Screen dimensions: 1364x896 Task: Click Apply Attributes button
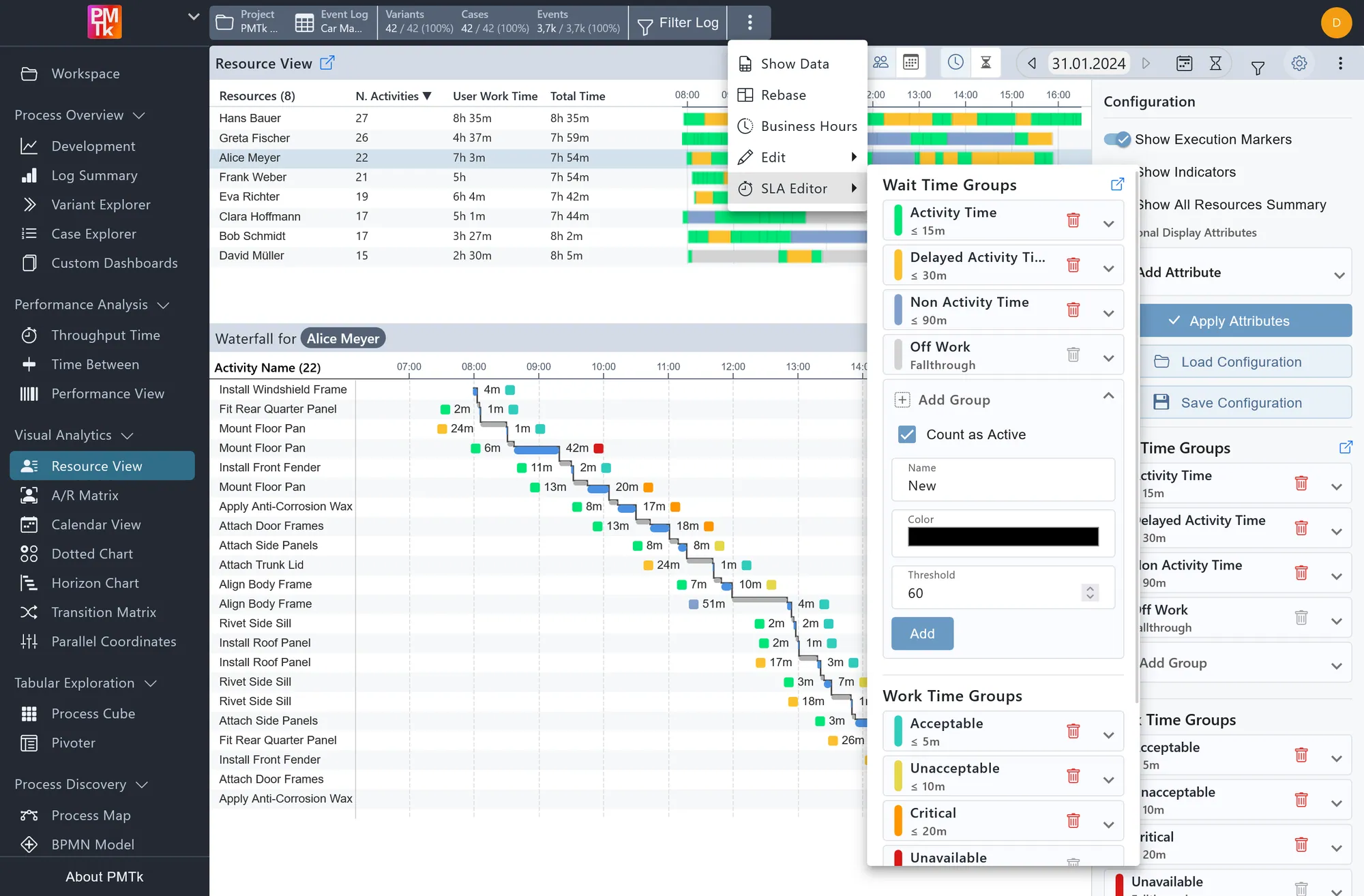tap(1245, 320)
